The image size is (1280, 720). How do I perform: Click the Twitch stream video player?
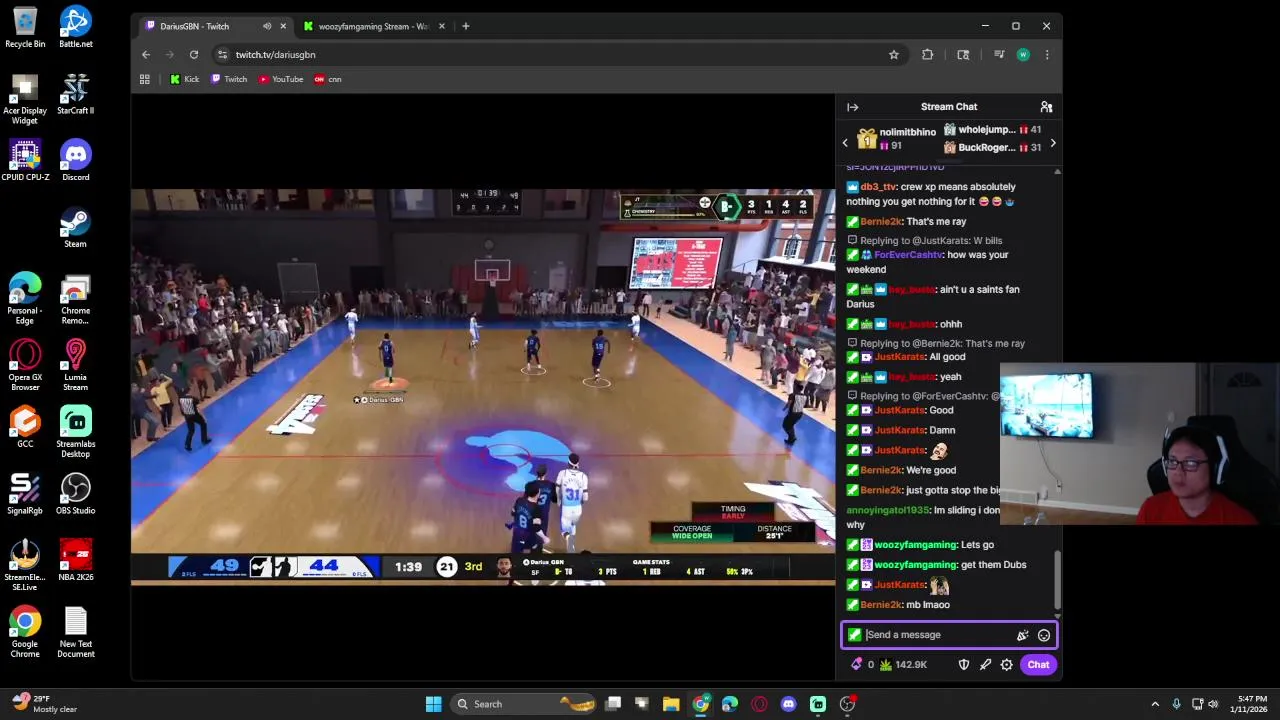[483, 386]
